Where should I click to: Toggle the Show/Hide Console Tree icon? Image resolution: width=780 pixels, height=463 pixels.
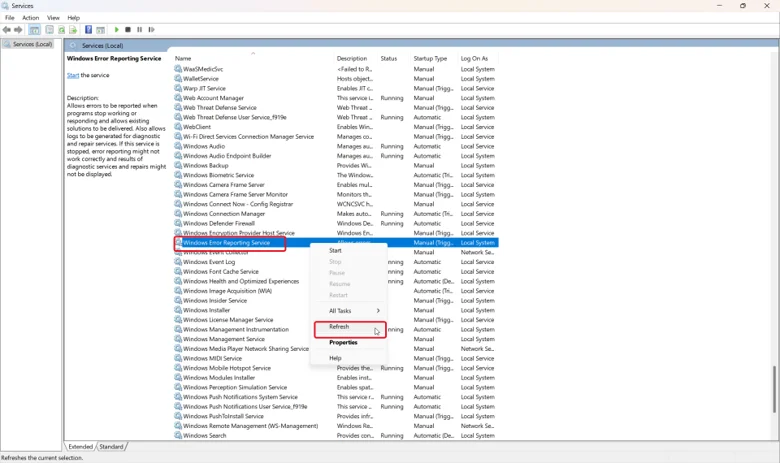34,30
